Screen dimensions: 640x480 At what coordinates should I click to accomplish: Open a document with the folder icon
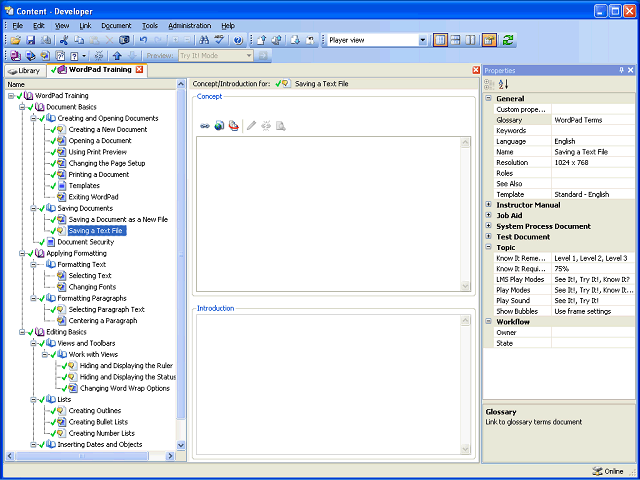point(16,40)
